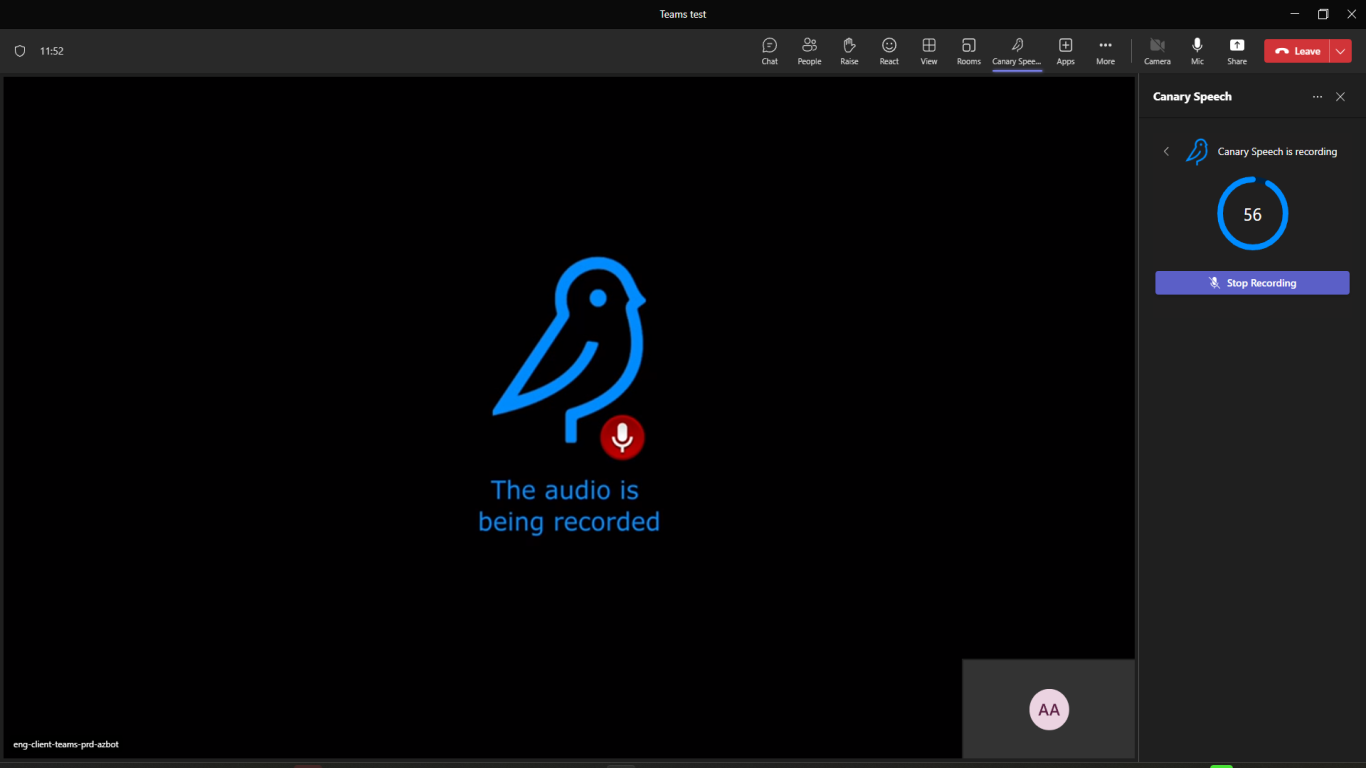Open the React emoji options
Viewport: 1366px width, 768px height.
pyautogui.click(x=889, y=51)
